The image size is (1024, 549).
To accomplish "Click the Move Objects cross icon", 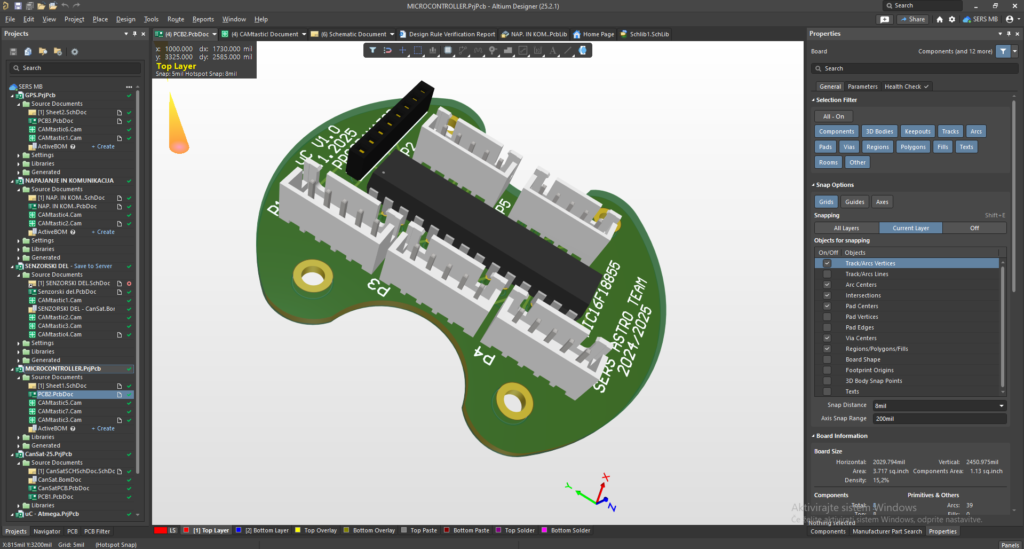I will 402,49.
